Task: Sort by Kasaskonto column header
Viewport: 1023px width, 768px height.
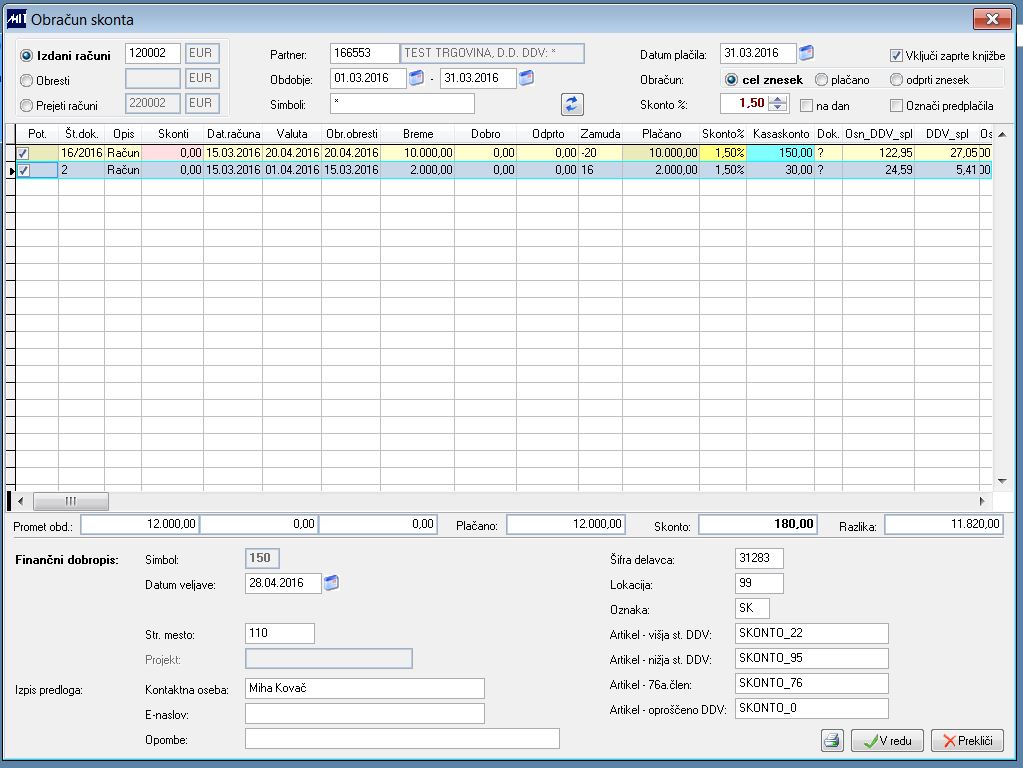Action: (x=780, y=134)
